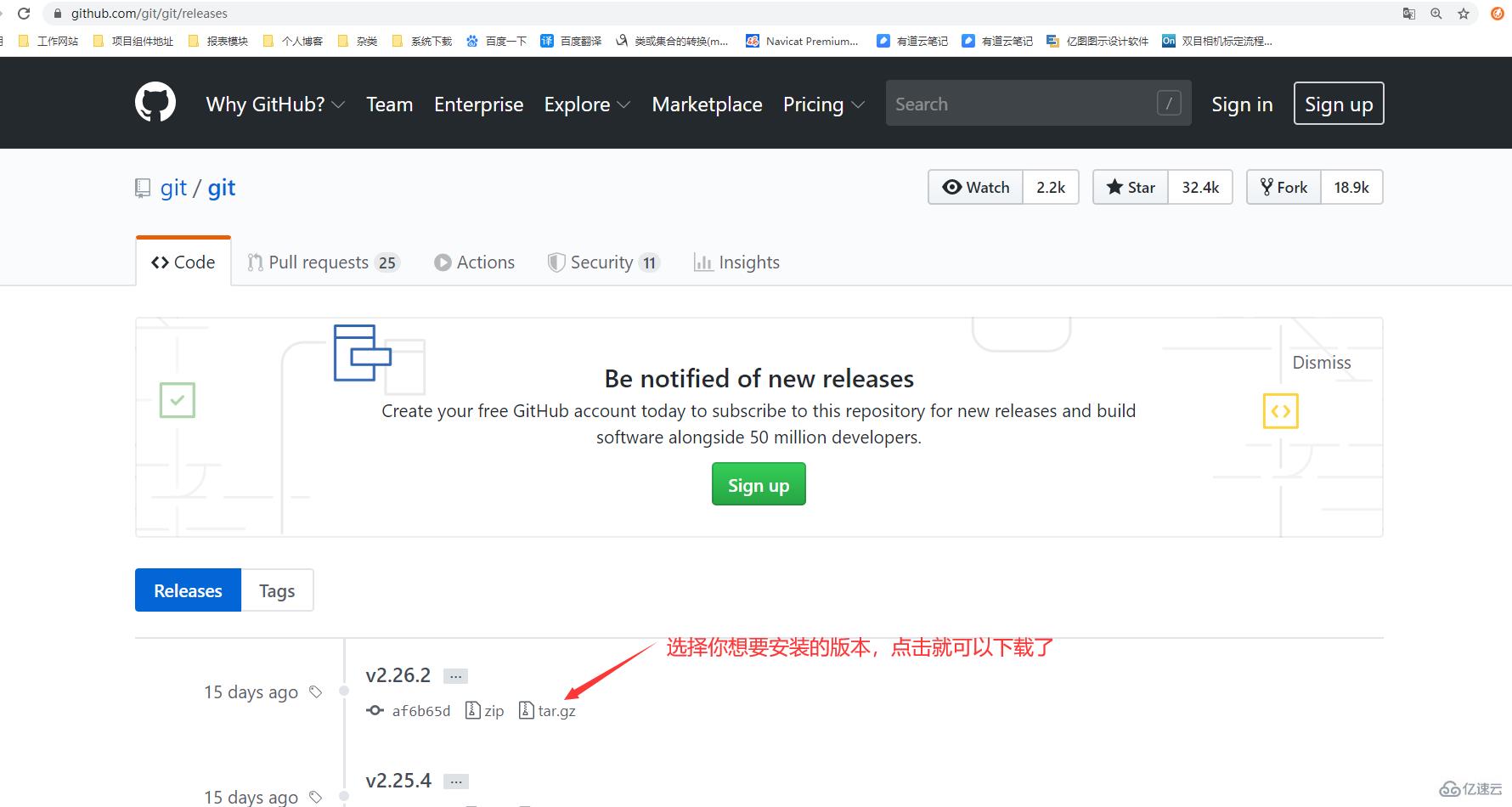1512x807 pixels.
Task: Open the Insights chart icon
Action: pyautogui.click(x=702, y=262)
